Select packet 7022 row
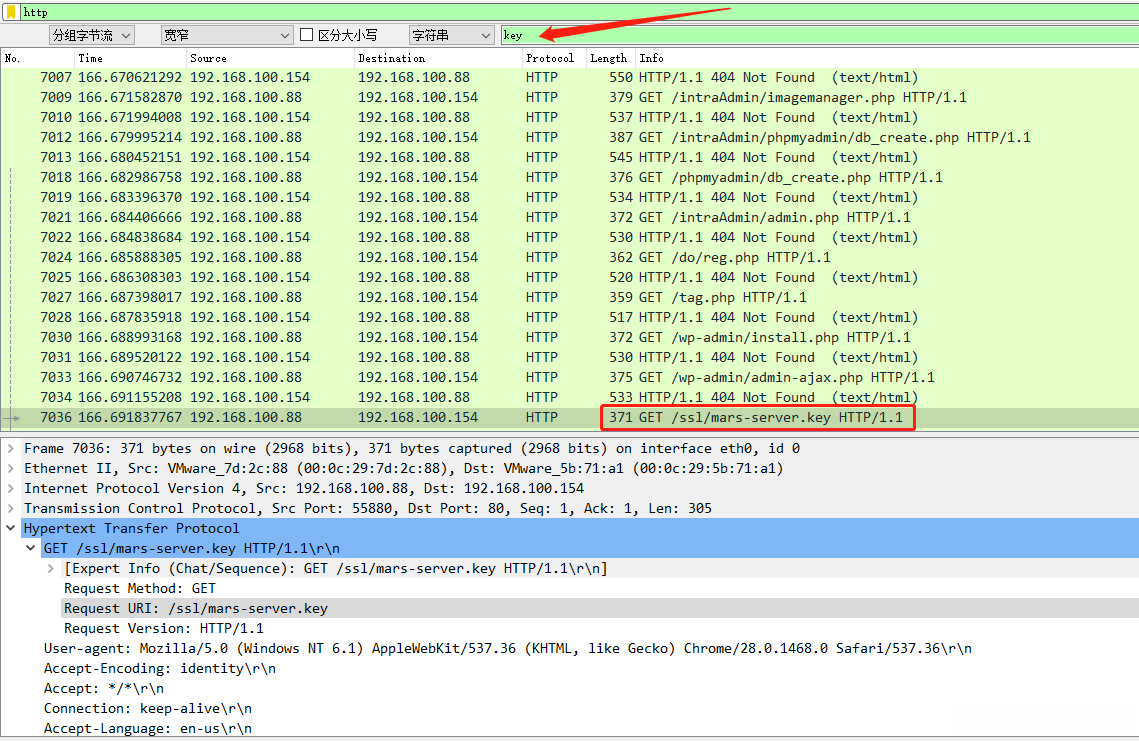The height and width of the screenshot is (741, 1139). [x=570, y=238]
